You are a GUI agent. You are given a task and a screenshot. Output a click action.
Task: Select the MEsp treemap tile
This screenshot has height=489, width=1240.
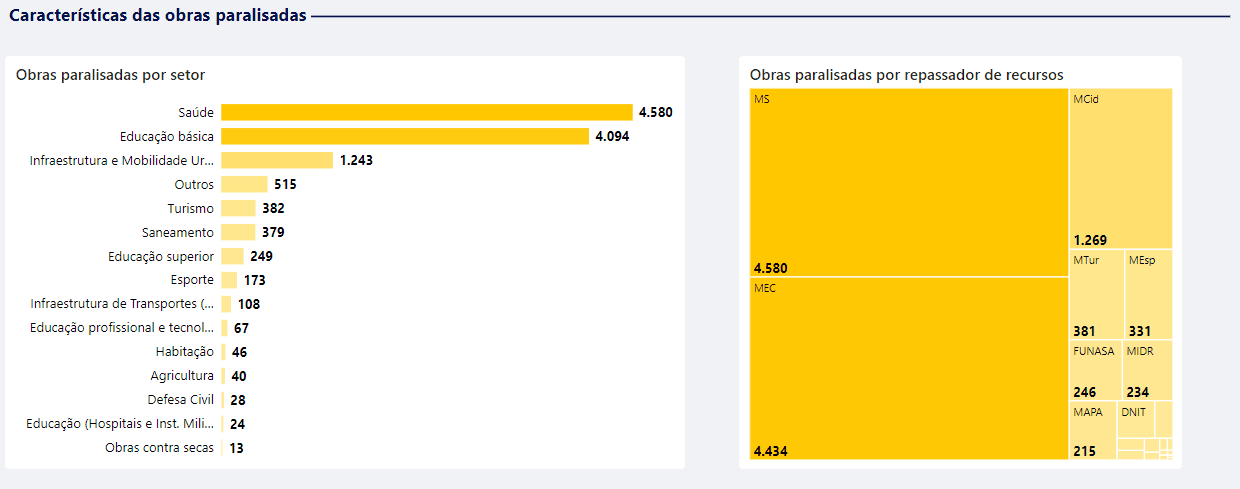(x=1148, y=295)
